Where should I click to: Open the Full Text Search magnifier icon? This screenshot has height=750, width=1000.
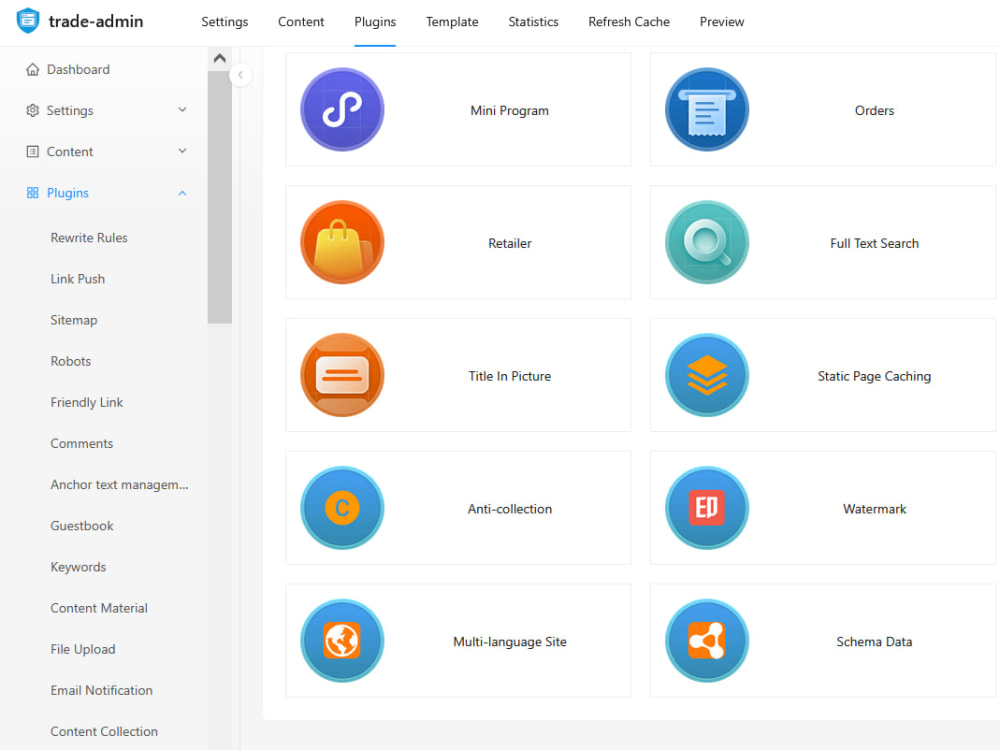(x=707, y=242)
